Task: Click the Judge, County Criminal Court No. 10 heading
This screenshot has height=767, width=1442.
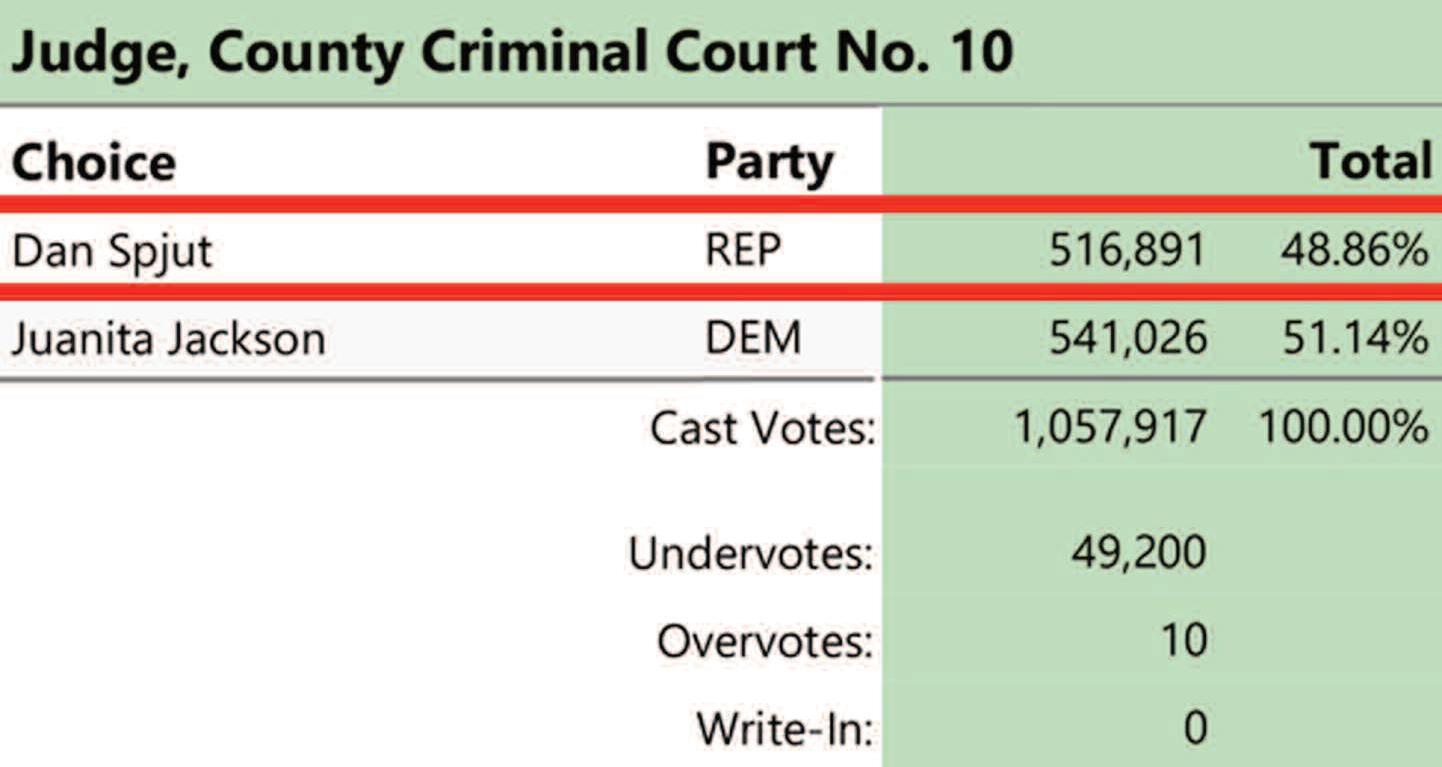Action: tap(512, 53)
